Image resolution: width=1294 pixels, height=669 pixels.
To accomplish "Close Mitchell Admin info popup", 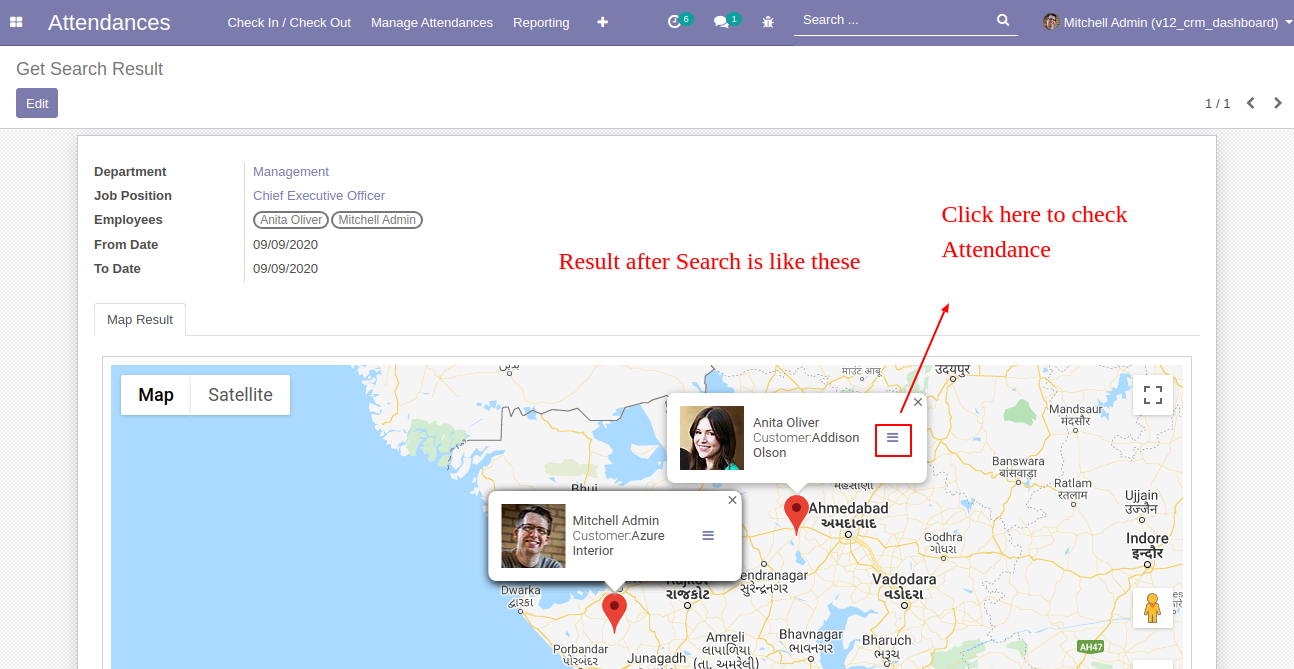I will (732, 500).
